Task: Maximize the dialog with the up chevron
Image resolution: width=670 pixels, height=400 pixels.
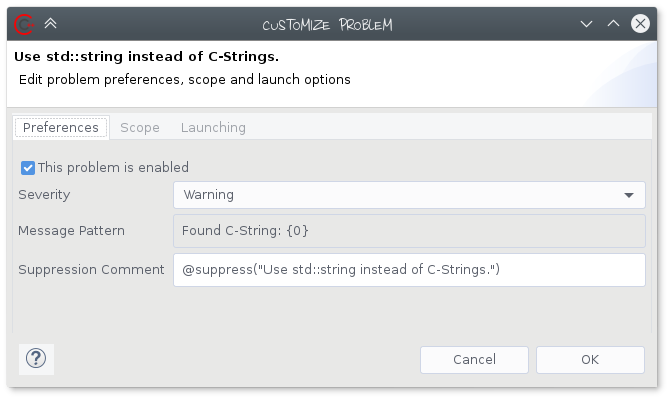Action: [x=613, y=24]
